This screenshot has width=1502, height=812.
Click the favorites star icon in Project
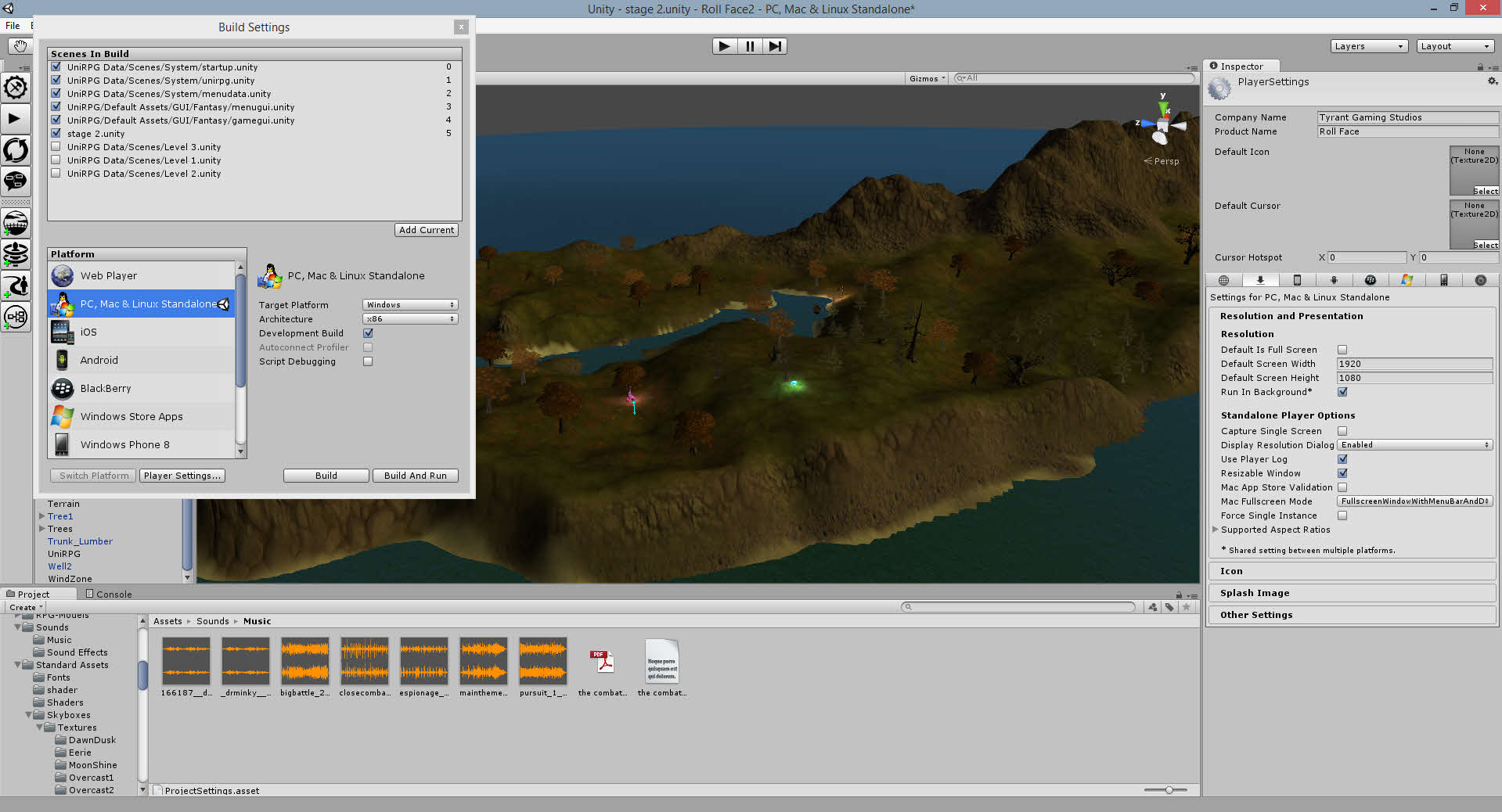pyautogui.click(x=1187, y=607)
